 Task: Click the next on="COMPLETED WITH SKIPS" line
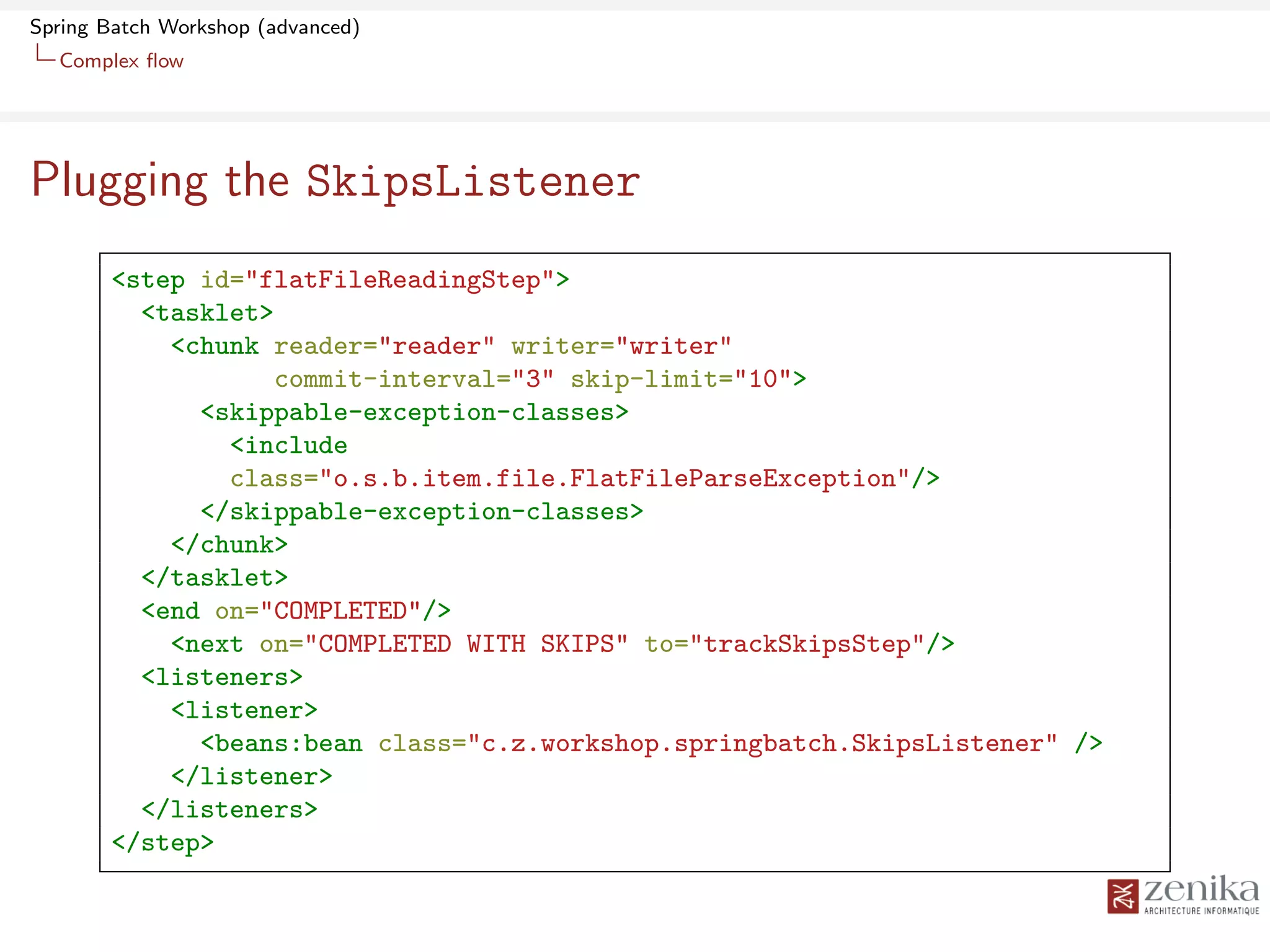pos(562,645)
